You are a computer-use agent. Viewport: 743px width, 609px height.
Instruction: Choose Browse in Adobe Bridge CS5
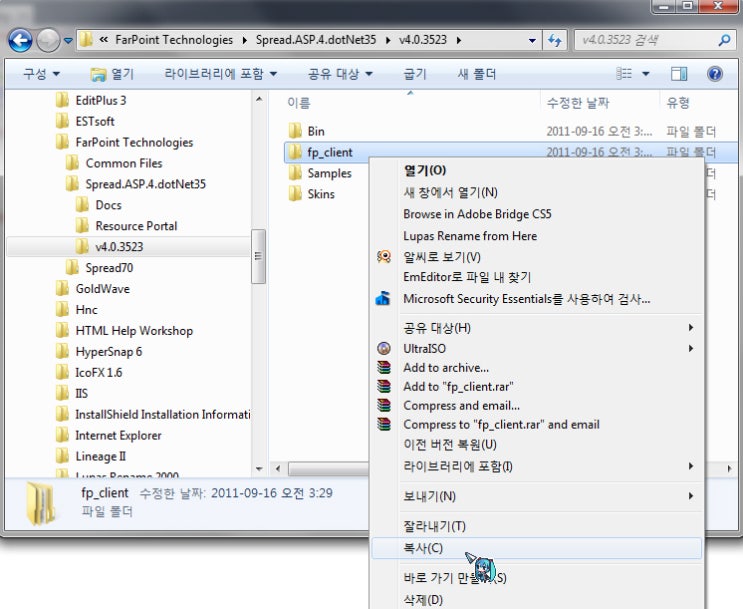[536, 214]
